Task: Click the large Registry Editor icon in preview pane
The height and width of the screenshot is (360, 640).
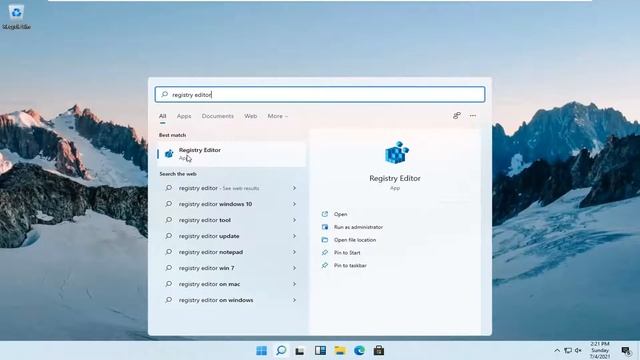Action: tap(396, 153)
